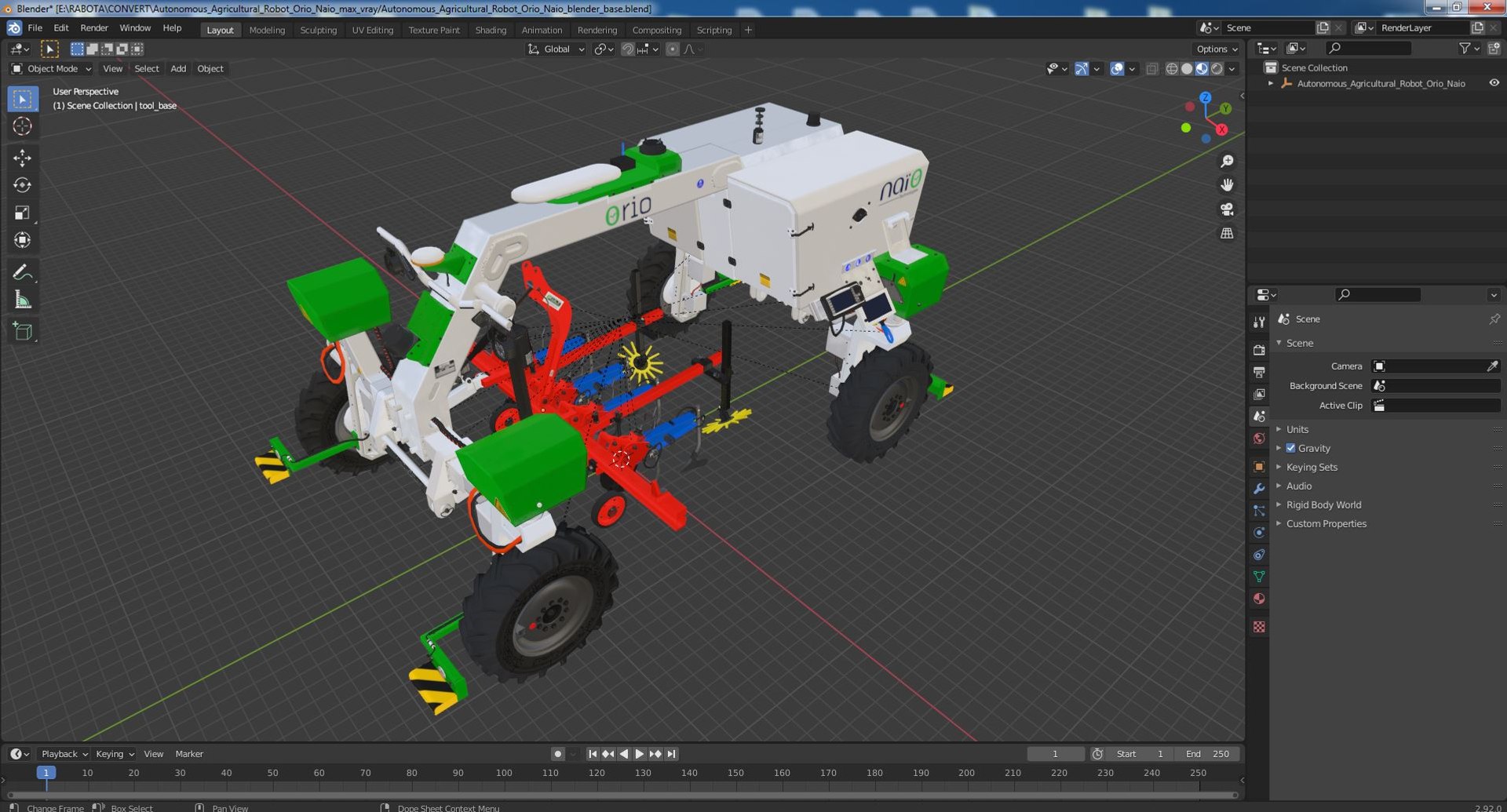This screenshot has height=812, width=1507.
Task: Toggle camera view icon in viewport
Action: (1227, 209)
